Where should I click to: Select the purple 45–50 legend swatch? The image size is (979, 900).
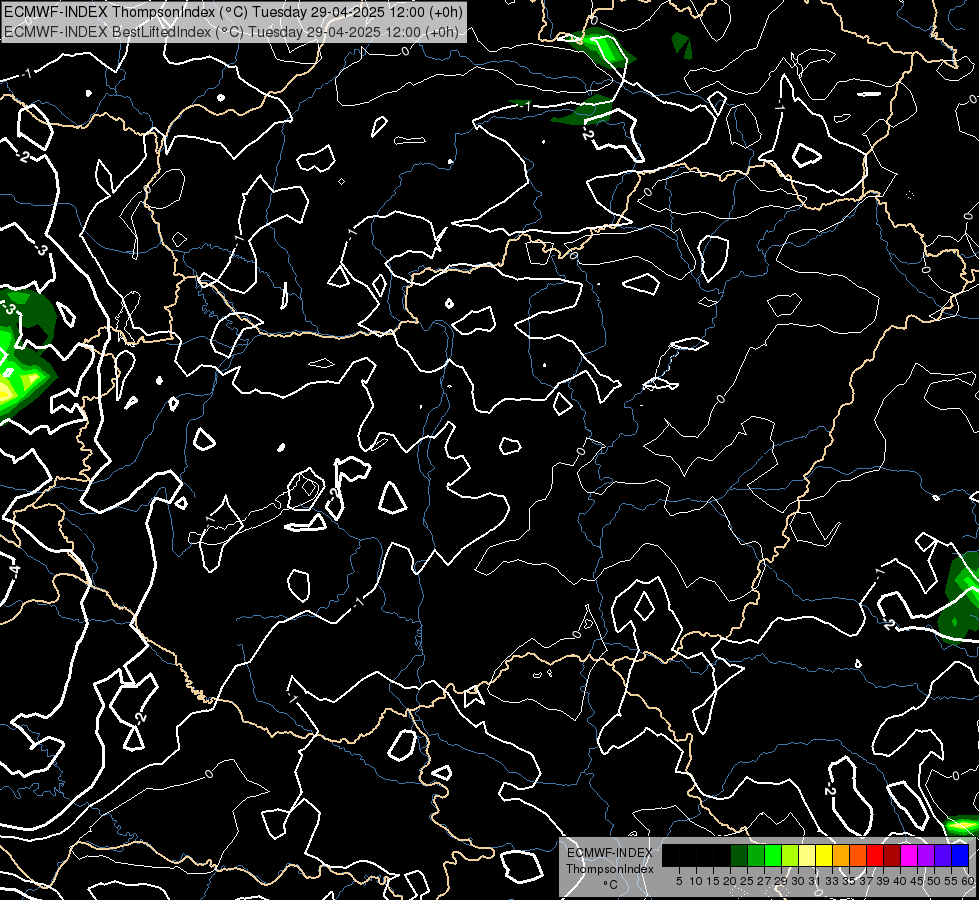click(926, 855)
